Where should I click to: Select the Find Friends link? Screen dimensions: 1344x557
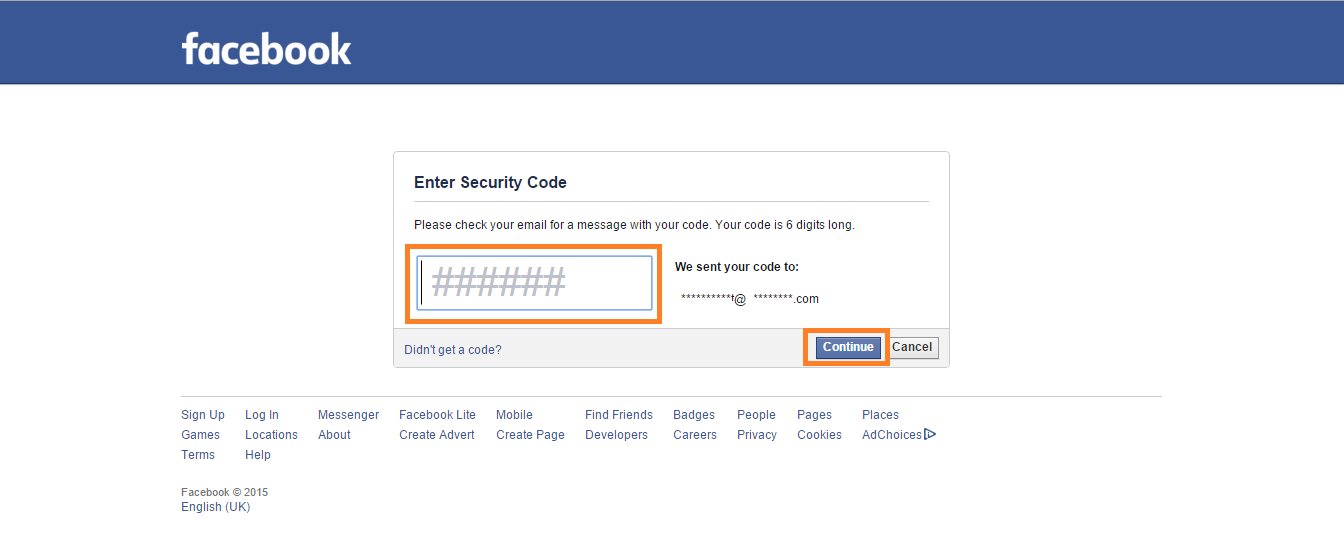coord(619,415)
